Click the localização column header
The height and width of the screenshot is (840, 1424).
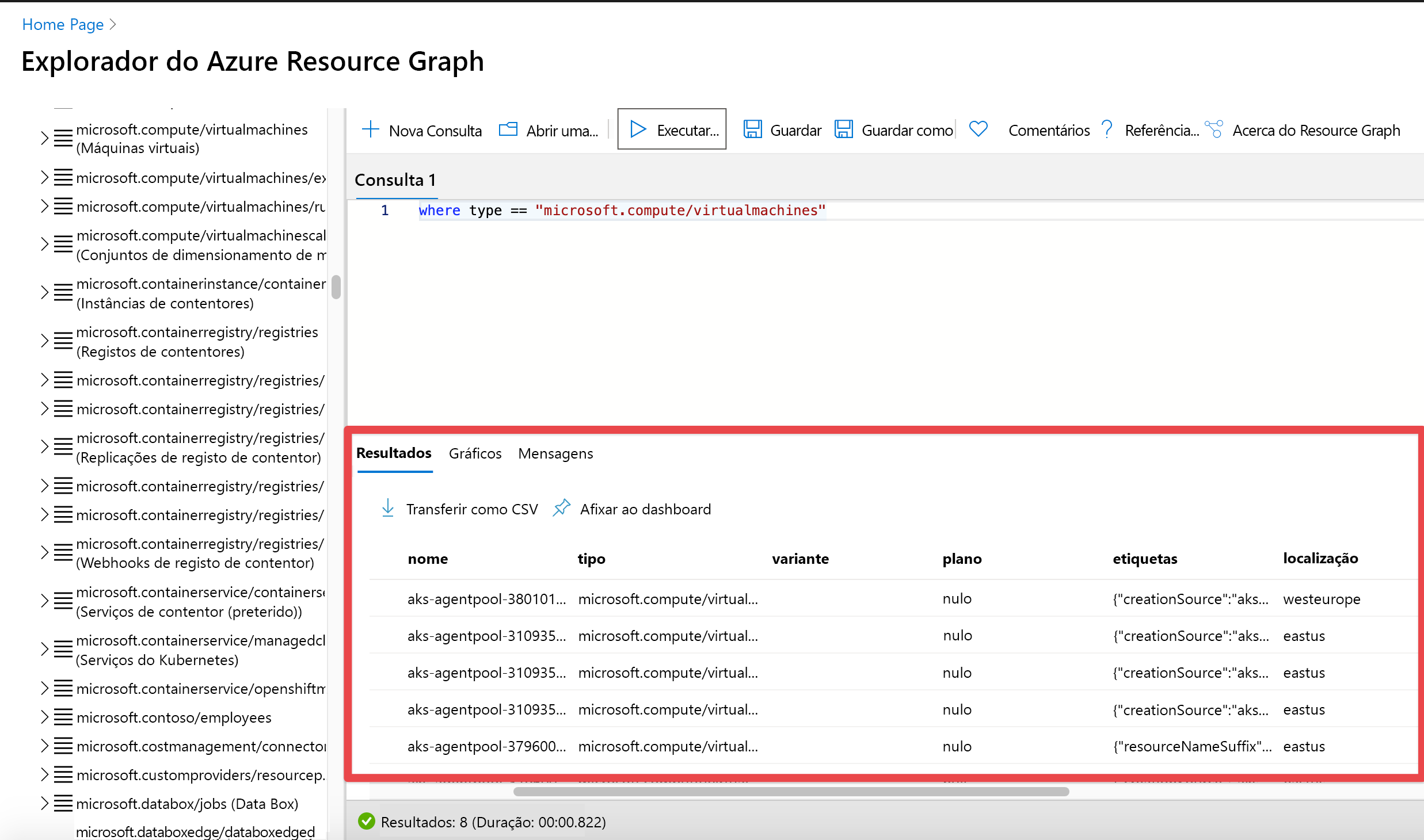coord(1320,558)
